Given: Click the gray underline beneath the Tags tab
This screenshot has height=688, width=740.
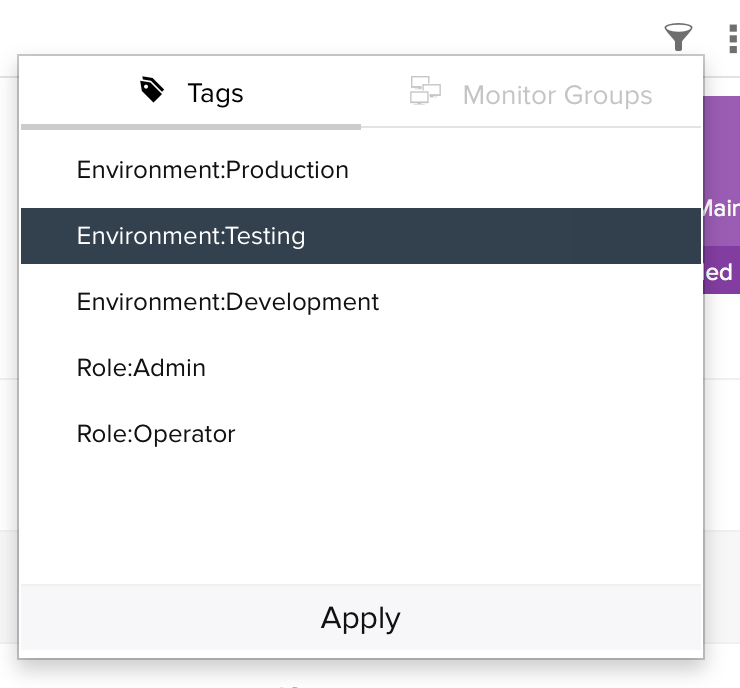Looking at the screenshot, I should pyautogui.click(x=190, y=127).
